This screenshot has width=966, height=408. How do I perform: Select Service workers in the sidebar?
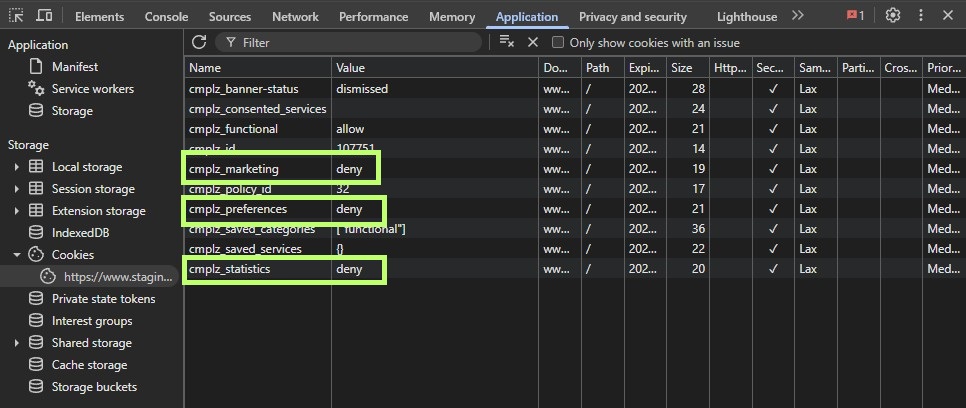[92, 89]
